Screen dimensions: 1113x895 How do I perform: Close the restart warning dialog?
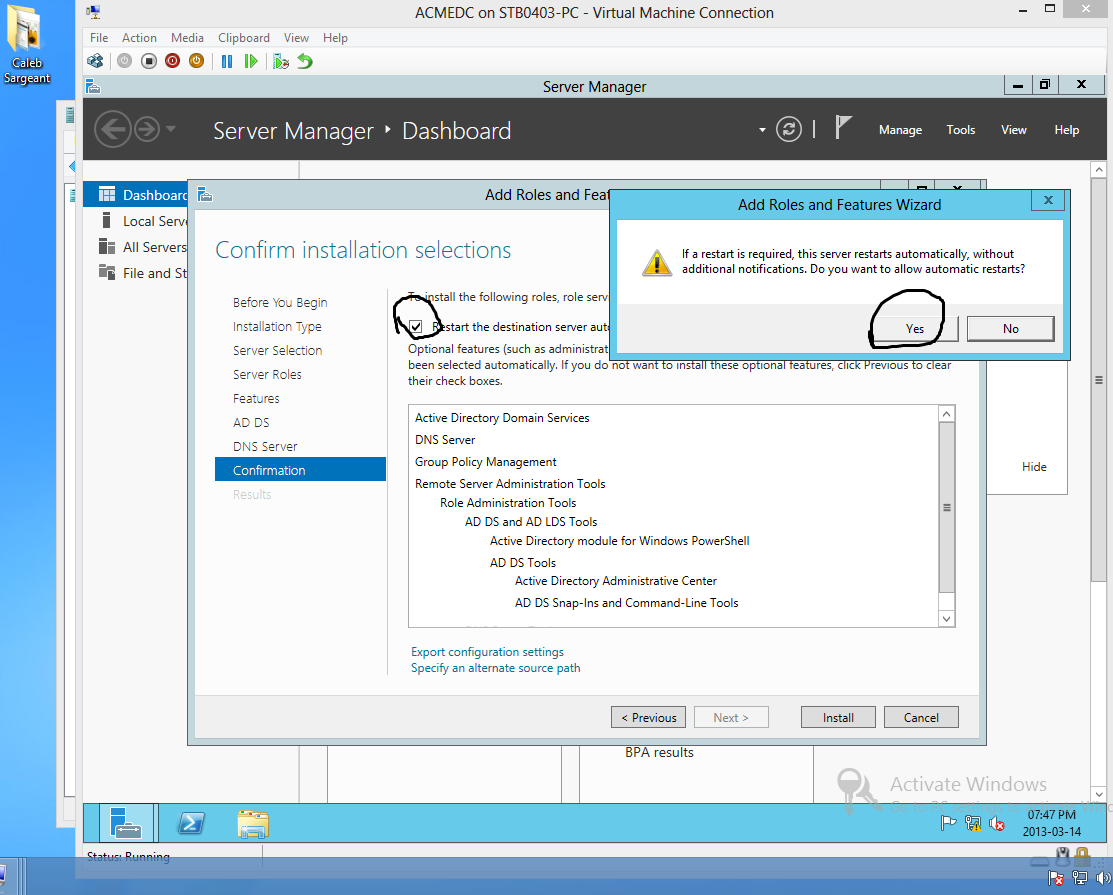pos(1048,201)
